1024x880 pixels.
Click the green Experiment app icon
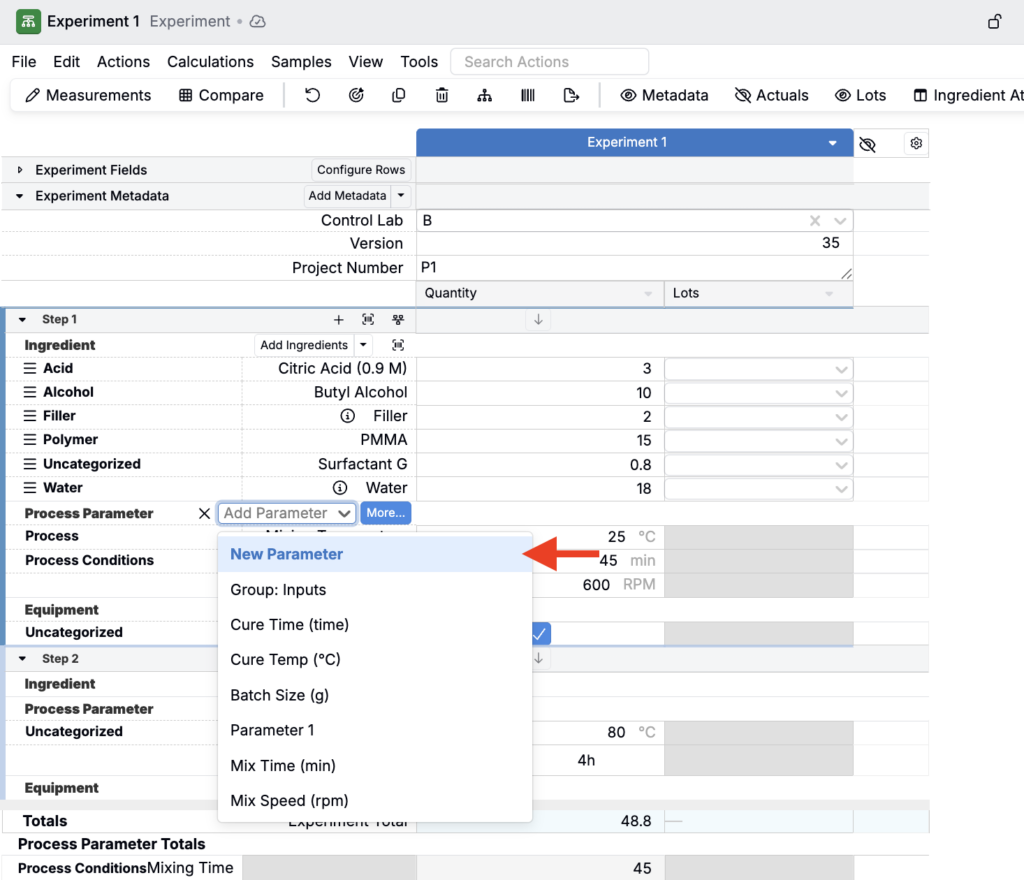click(x=28, y=22)
